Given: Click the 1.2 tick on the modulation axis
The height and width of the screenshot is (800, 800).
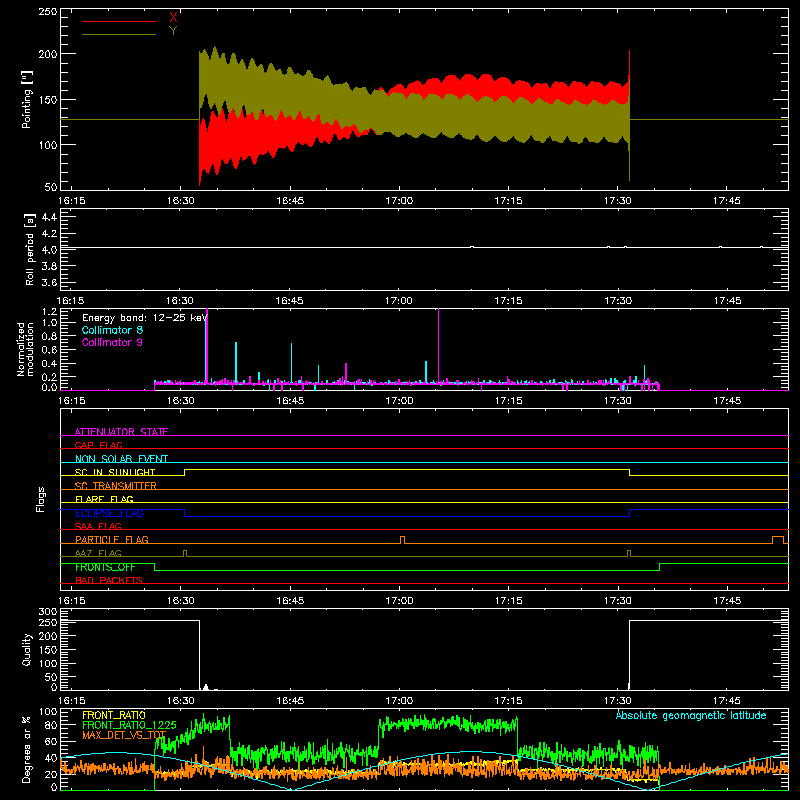Looking at the screenshot, I should point(49,311).
